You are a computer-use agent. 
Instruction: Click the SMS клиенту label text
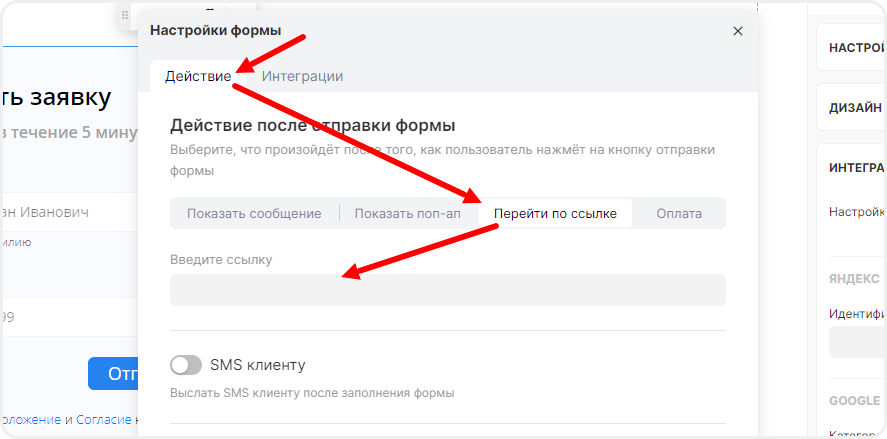[x=257, y=365]
